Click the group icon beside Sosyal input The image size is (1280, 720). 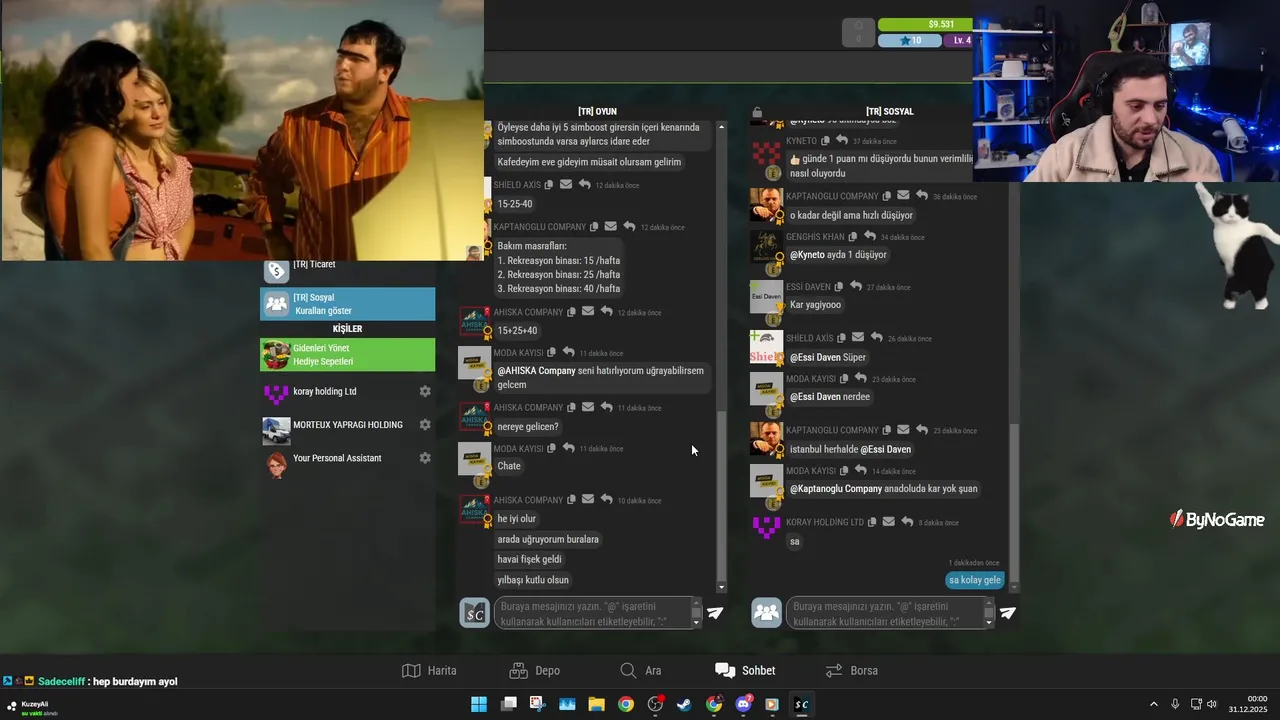coord(766,613)
